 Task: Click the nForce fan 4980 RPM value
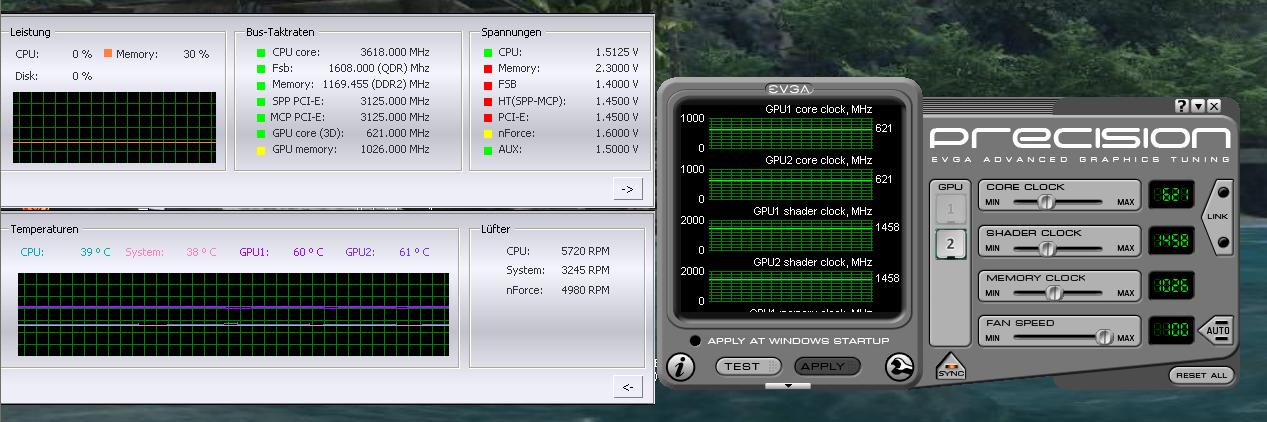tap(586, 291)
